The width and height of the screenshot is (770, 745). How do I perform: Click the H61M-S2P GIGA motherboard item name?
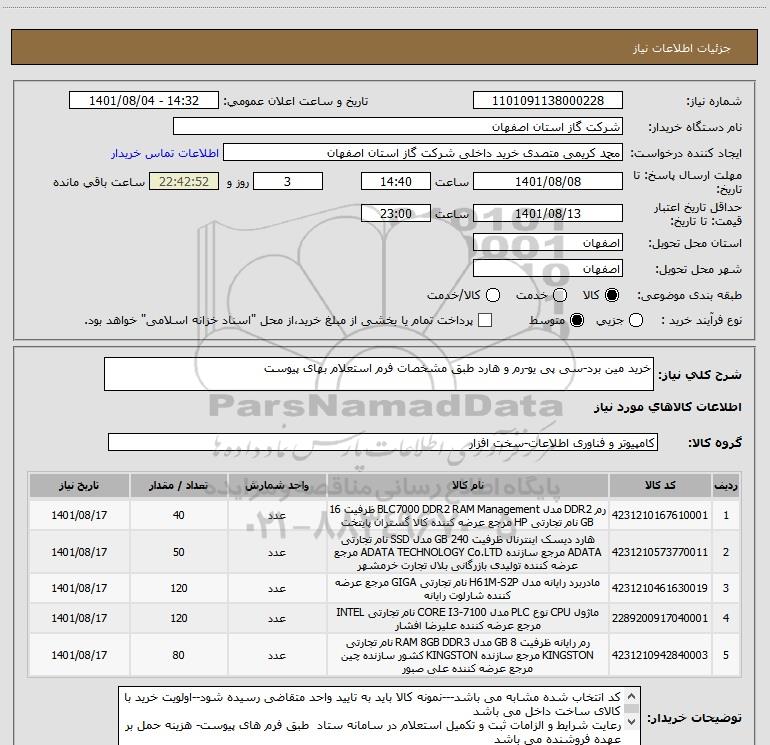click(x=468, y=588)
